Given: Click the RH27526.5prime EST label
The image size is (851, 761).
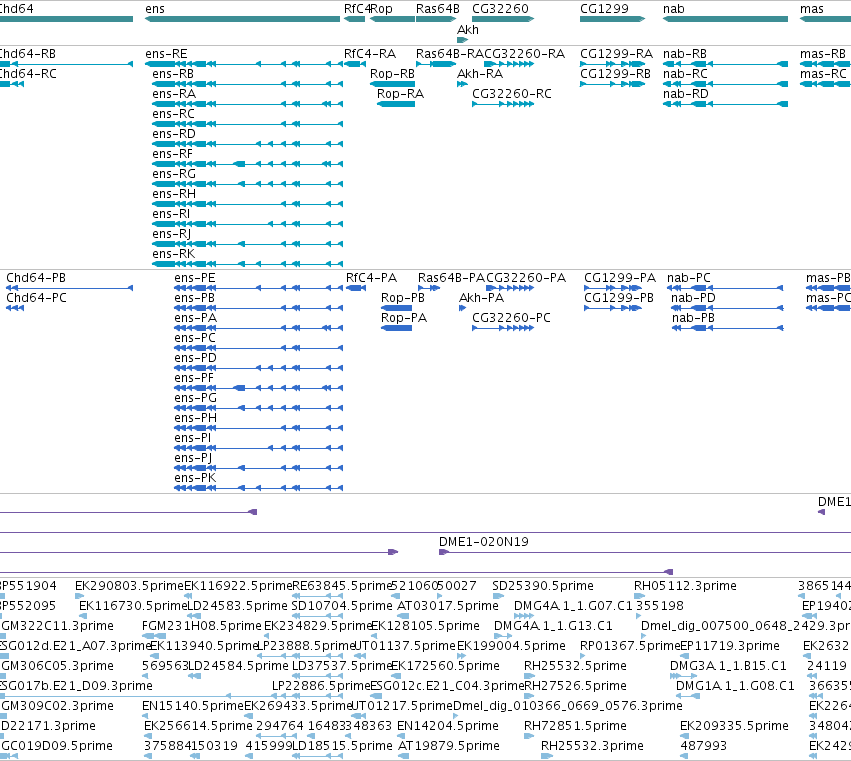Looking at the screenshot, I should pos(575,687).
